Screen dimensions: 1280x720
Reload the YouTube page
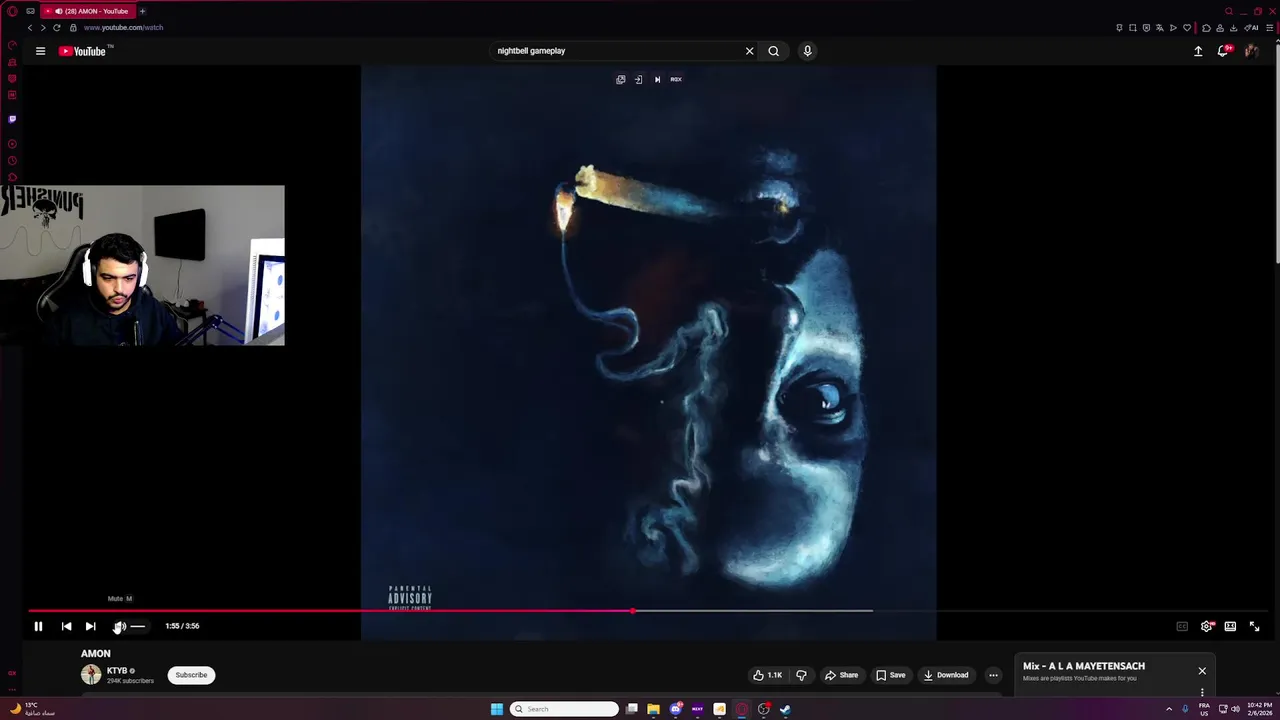[x=56, y=28]
